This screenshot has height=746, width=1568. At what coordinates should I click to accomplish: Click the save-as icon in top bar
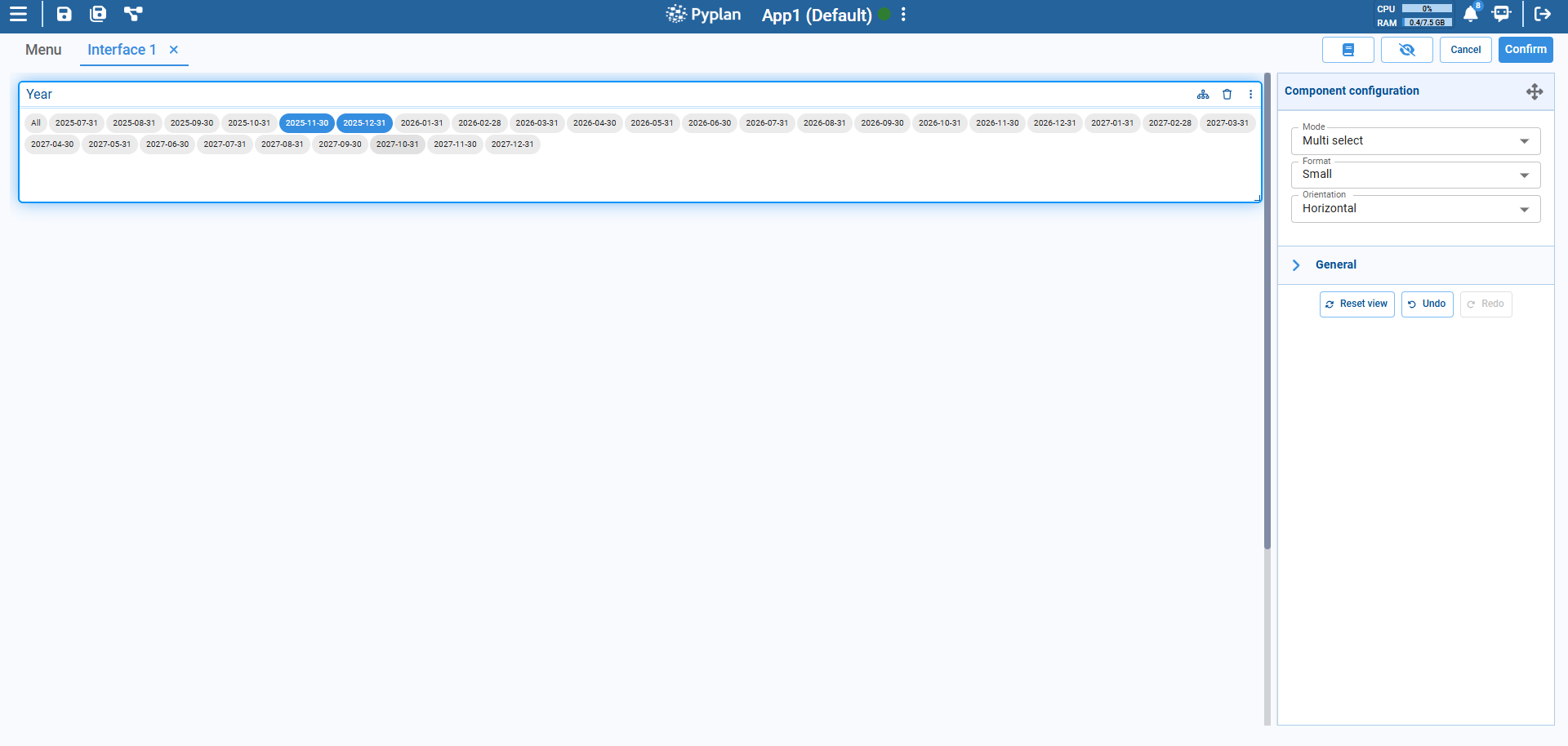tap(98, 14)
